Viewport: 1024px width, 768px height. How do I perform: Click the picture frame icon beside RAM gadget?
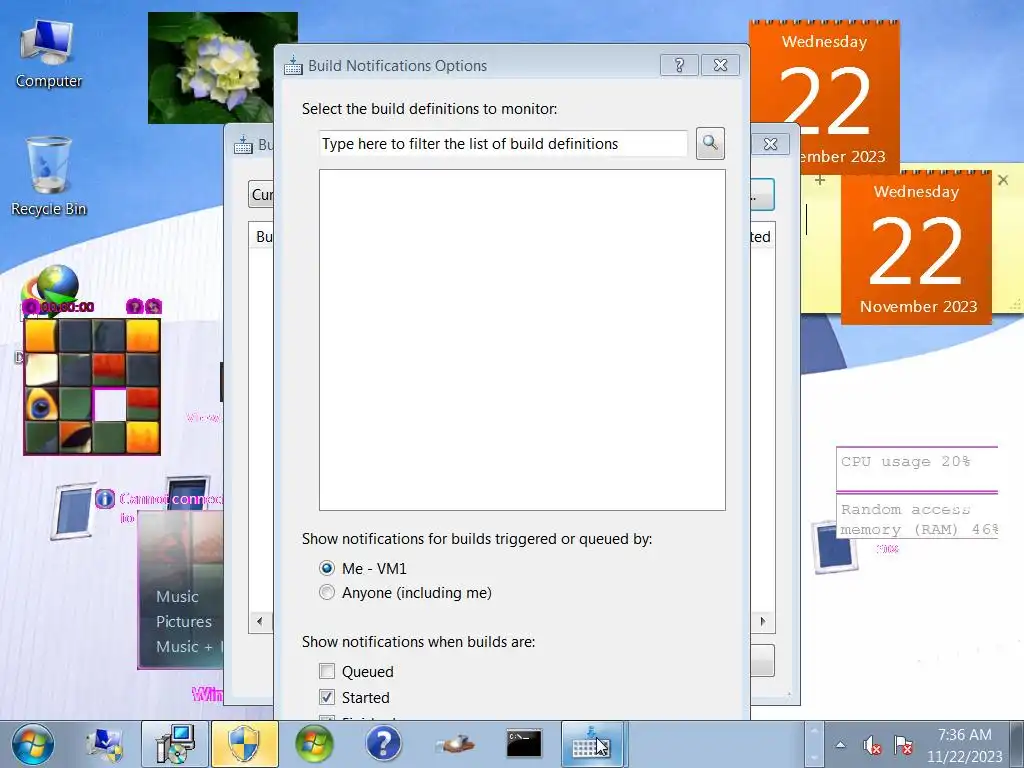[835, 546]
